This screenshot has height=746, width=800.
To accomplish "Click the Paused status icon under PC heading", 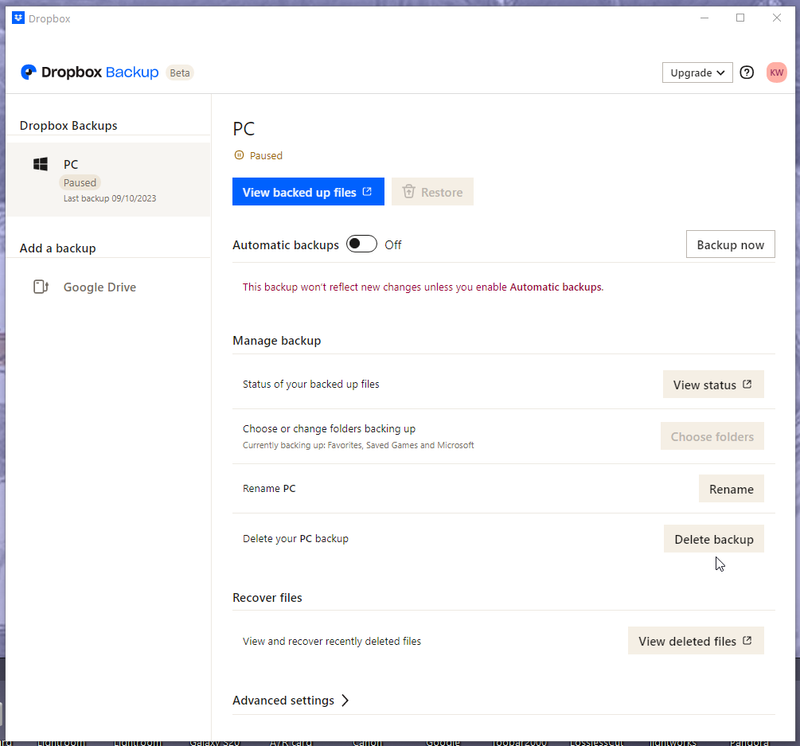I will pyautogui.click(x=238, y=156).
